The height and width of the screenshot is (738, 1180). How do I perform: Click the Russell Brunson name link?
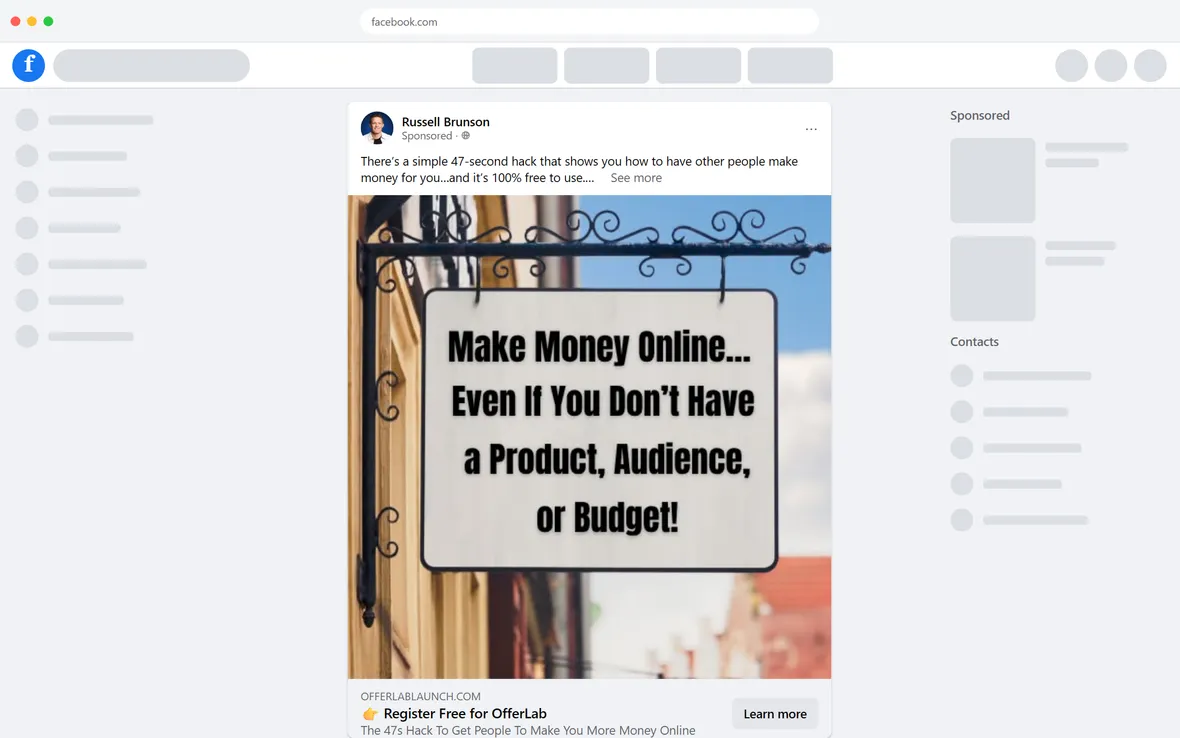coord(446,122)
